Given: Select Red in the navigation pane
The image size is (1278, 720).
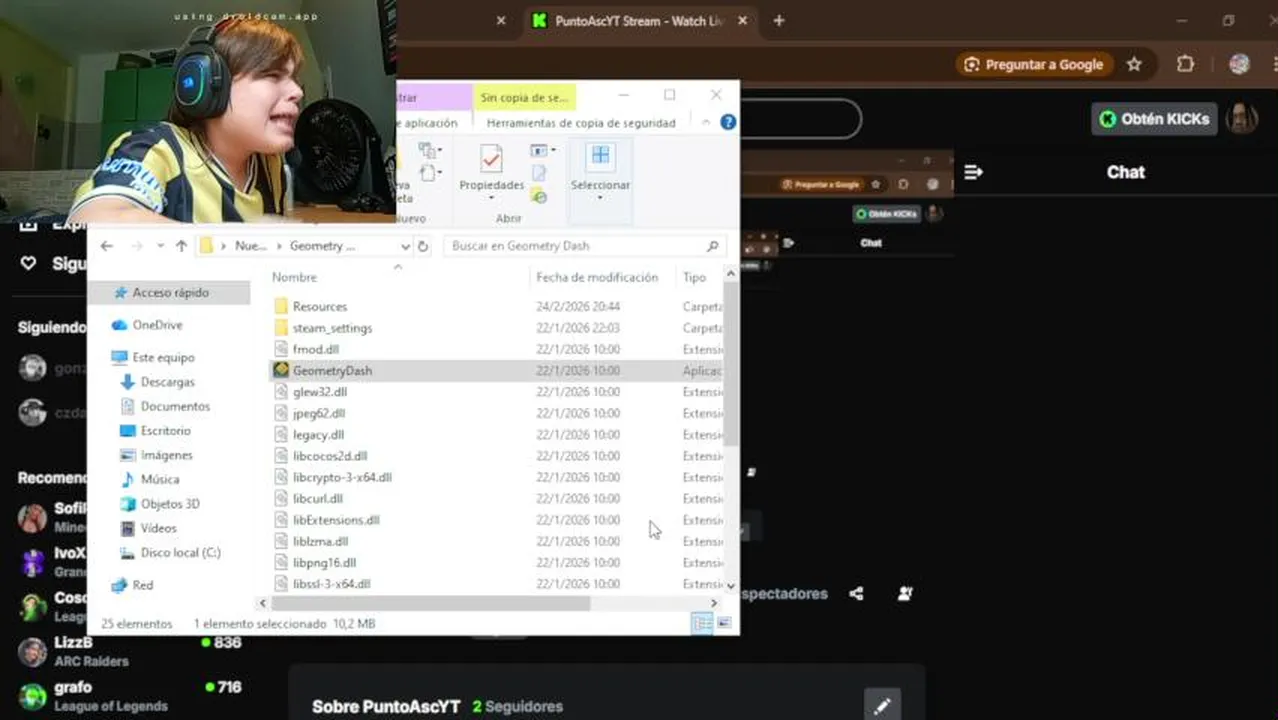Looking at the screenshot, I should [x=132, y=585].
